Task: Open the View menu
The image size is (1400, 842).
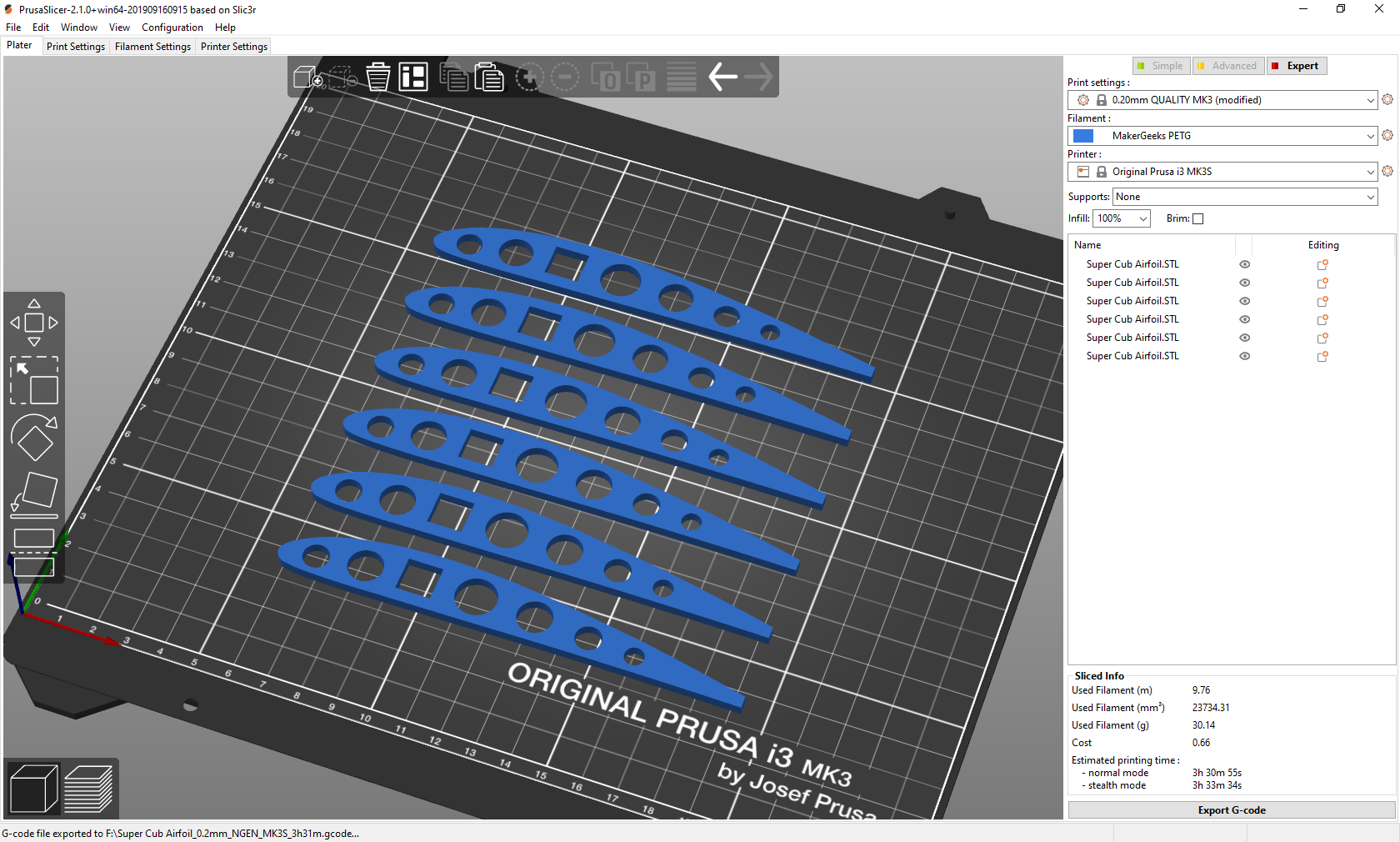Action: pyautogui.click(x=119, y=28)
